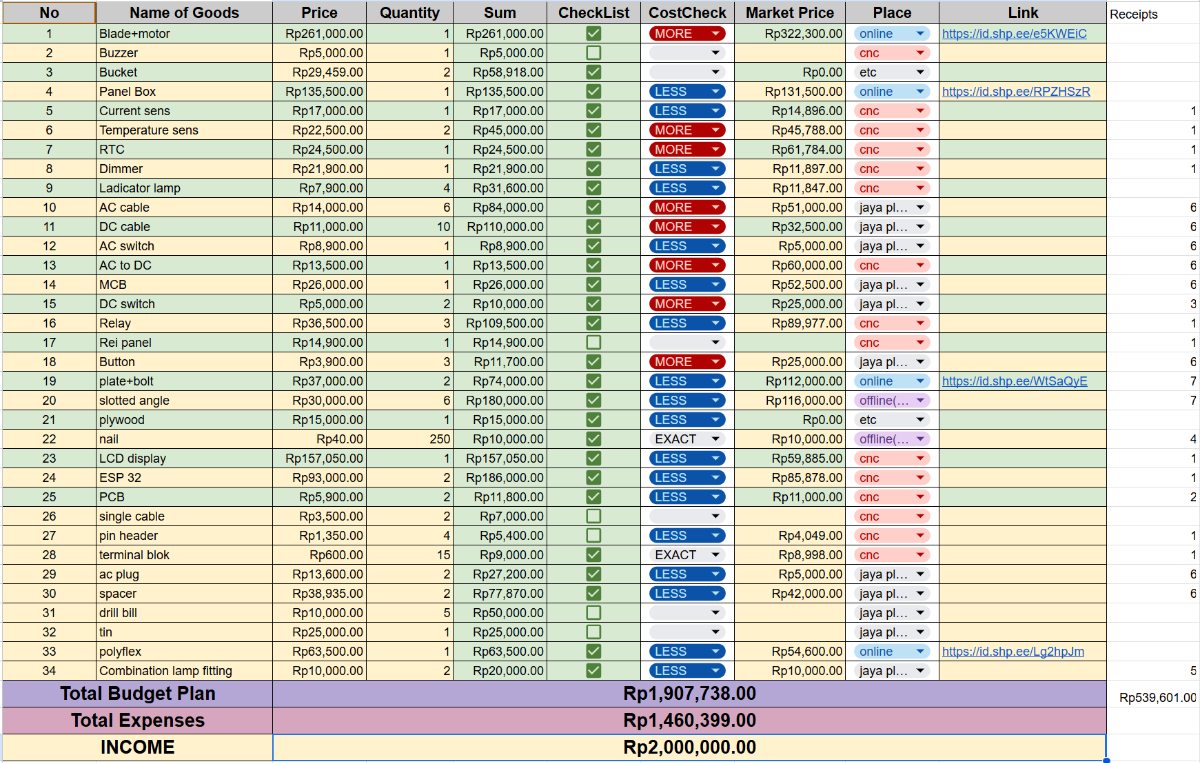
Task: Toggle the single cable checkbox
Action: coord(593,517)
